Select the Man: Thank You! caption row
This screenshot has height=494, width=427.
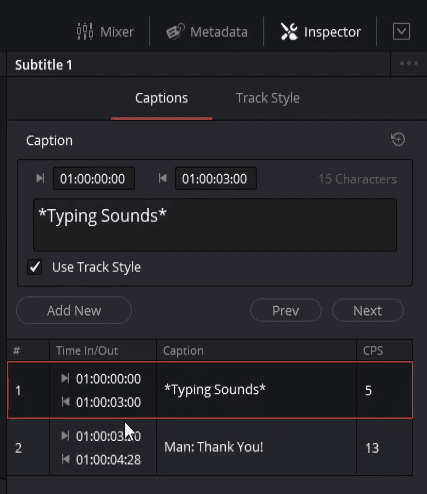210,447
